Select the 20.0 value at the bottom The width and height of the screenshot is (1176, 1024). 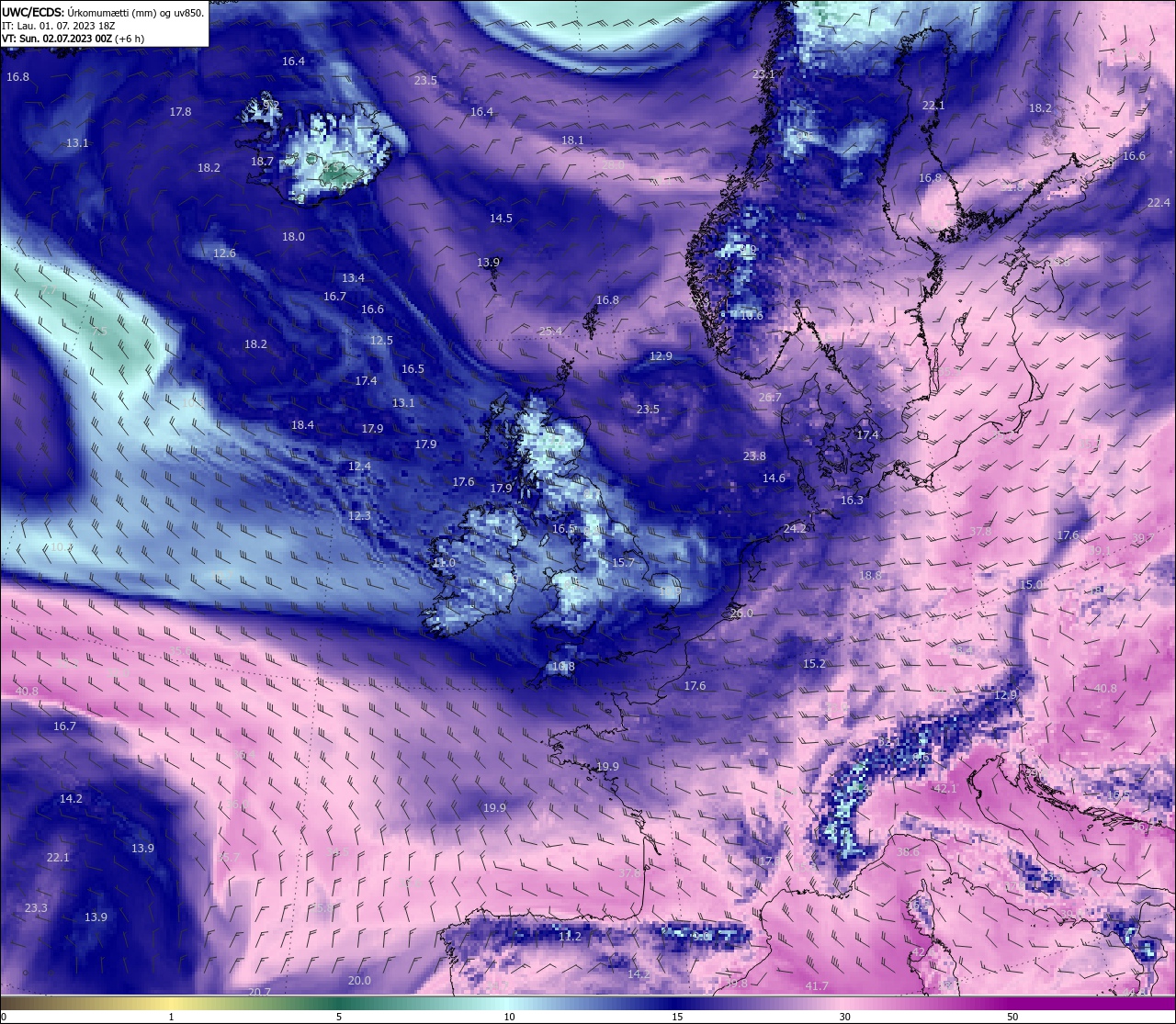(359, 981)
